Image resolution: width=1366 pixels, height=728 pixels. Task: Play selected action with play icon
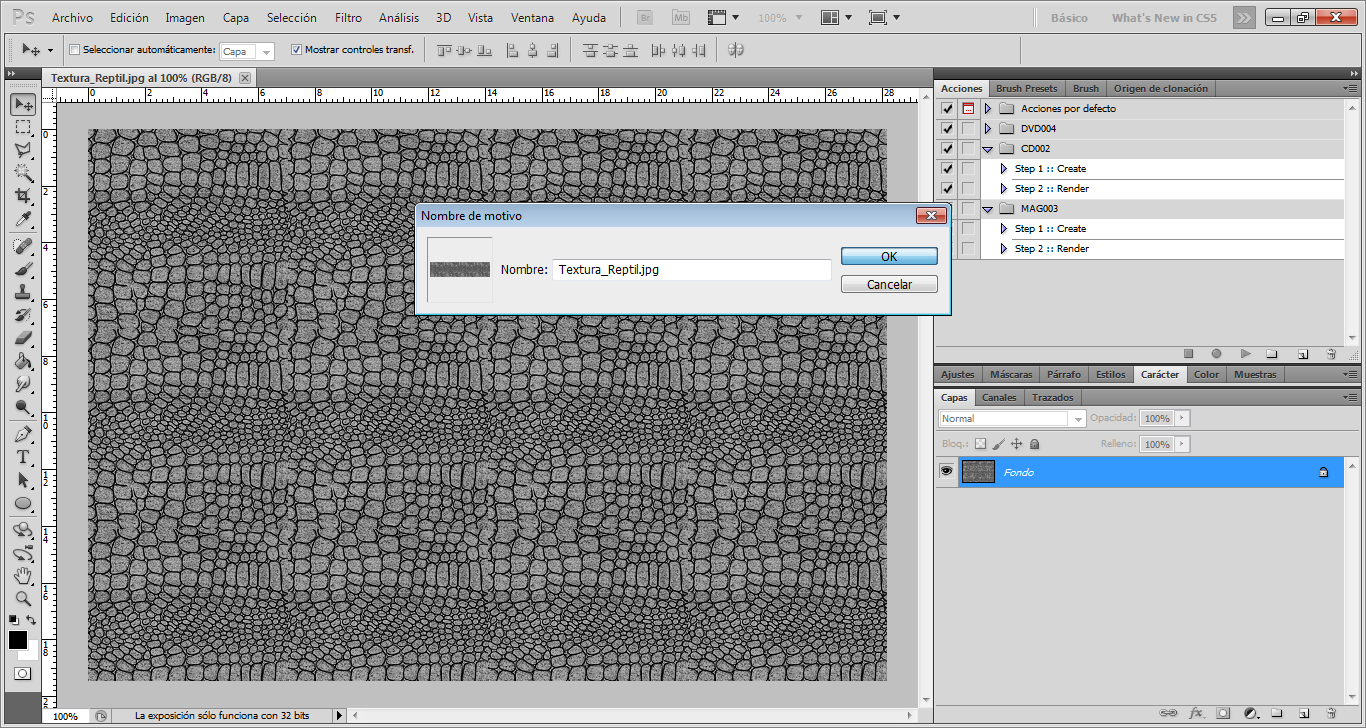[1245, 354]
